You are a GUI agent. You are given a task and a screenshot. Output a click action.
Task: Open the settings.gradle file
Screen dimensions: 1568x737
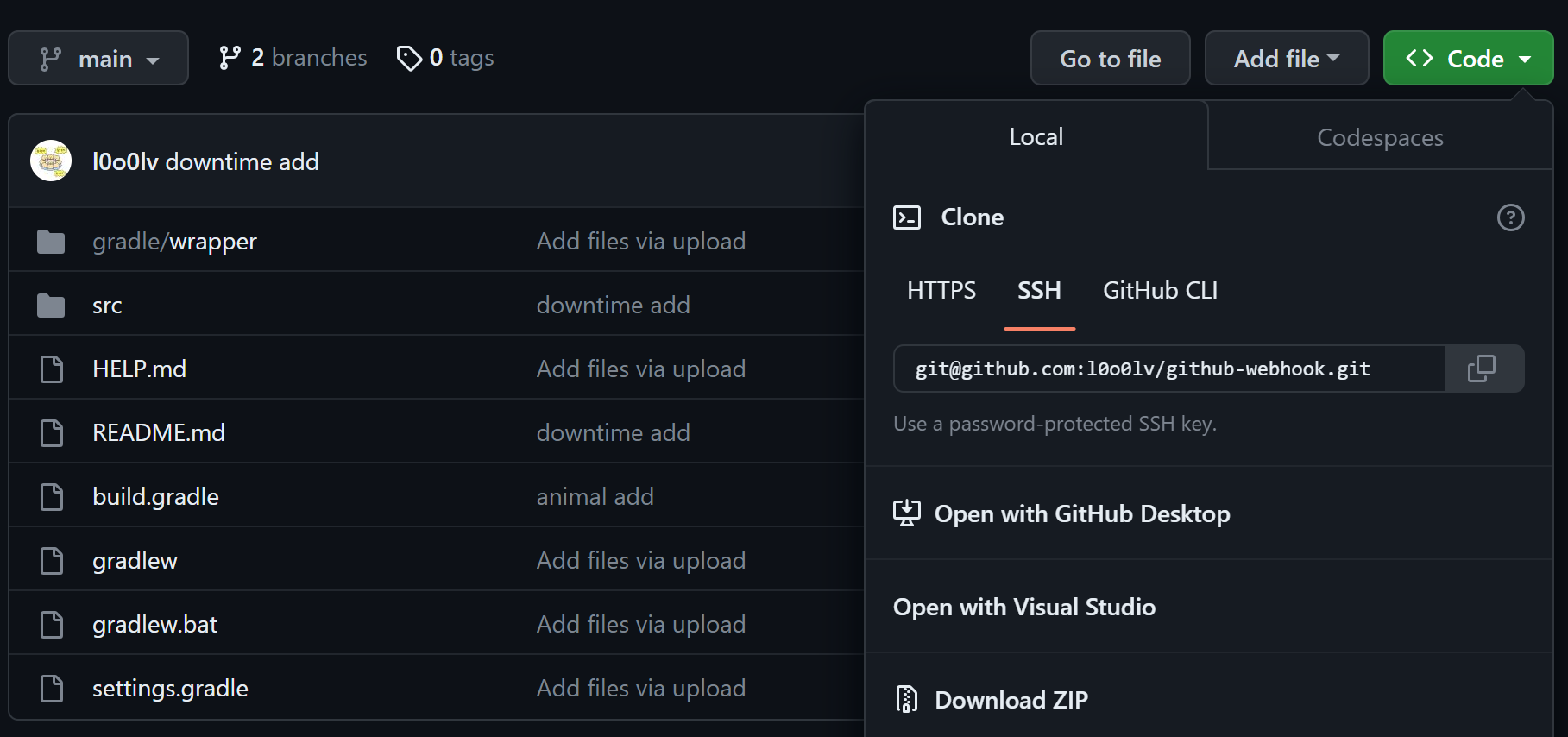[x=170, y=689]
